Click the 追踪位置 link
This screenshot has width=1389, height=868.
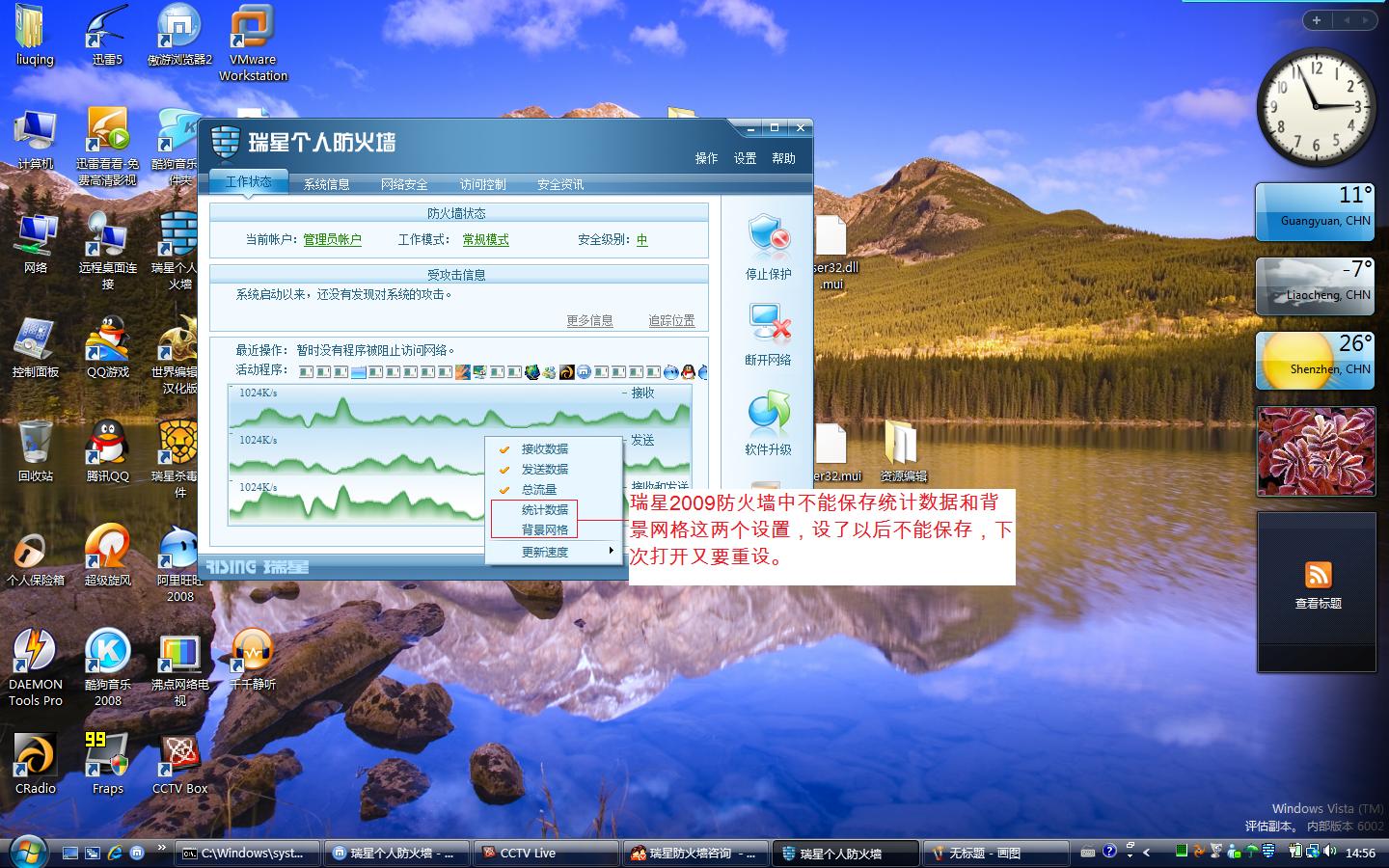671,320
